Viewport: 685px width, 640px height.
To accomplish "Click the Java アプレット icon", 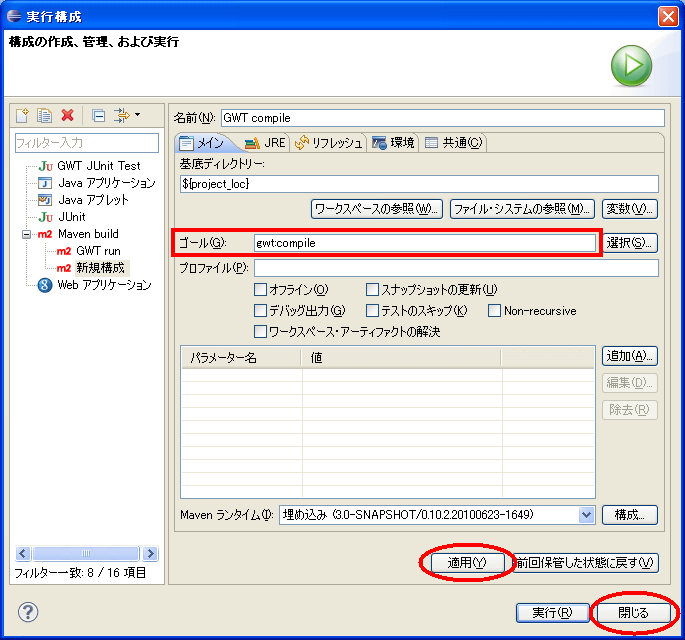I will tap(45, 200).
